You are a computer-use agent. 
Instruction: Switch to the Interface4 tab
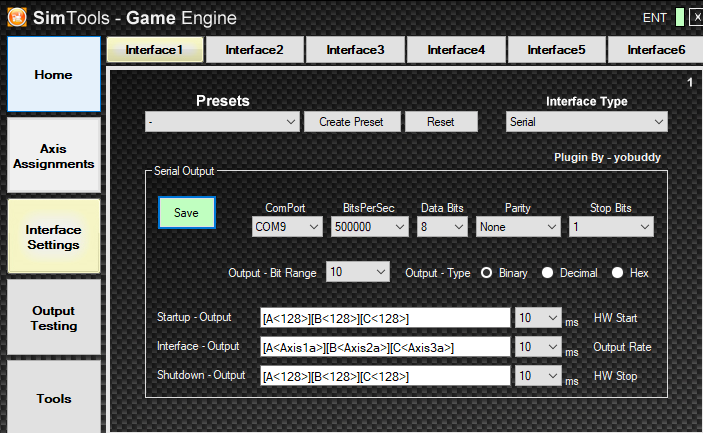[x=456, y=50]
